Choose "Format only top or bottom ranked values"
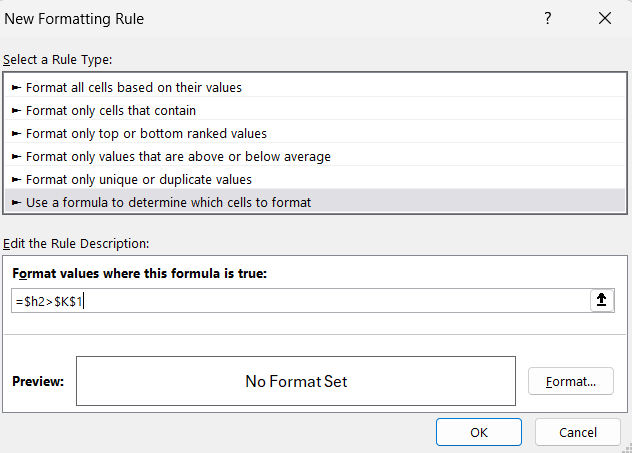Screen dimensions: 632x453 coord(314,133)
